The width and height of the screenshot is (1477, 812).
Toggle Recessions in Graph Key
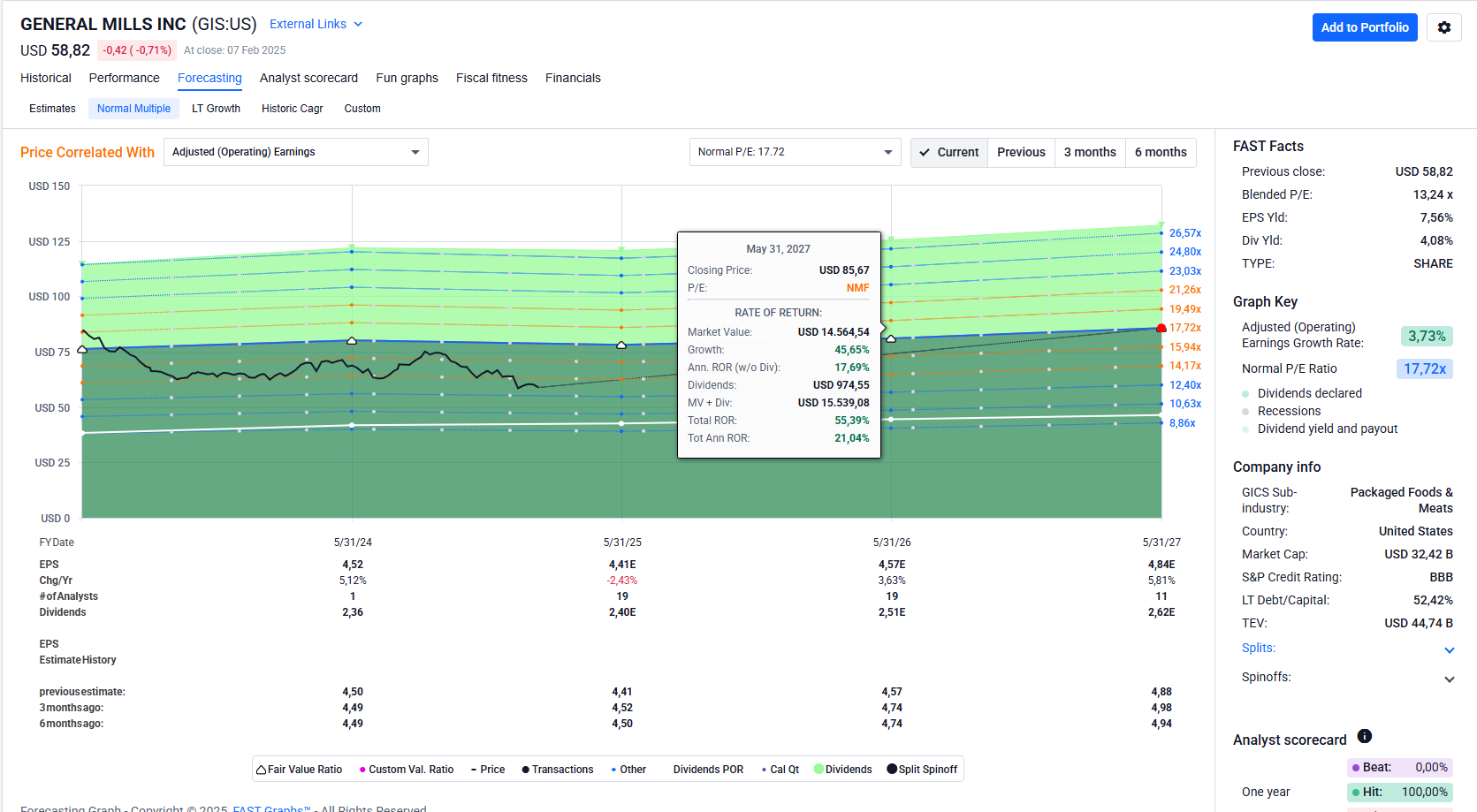(x=1288, y=411)
